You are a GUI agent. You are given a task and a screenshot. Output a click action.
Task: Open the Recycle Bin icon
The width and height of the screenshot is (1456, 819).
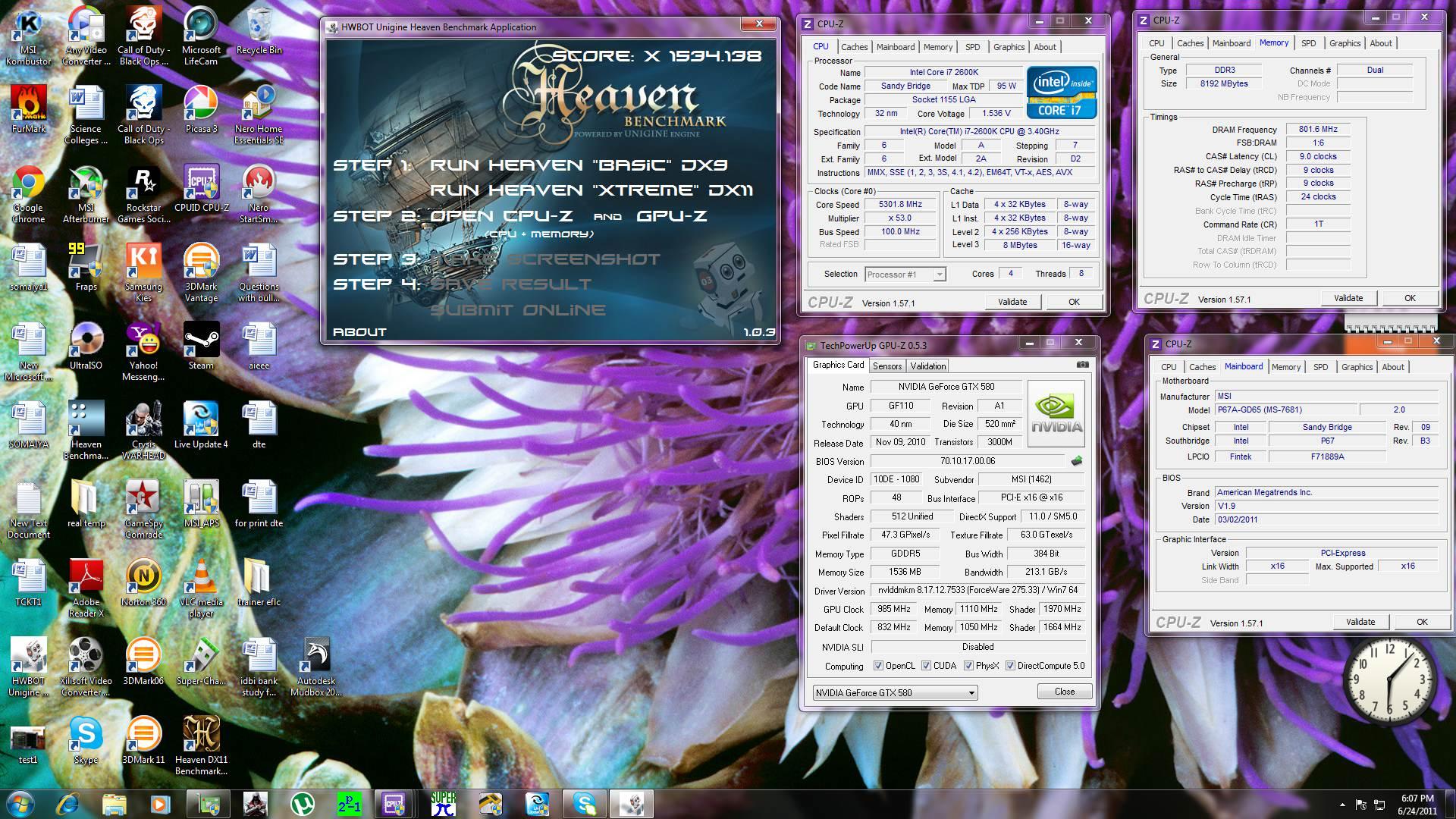click(259, 31)
